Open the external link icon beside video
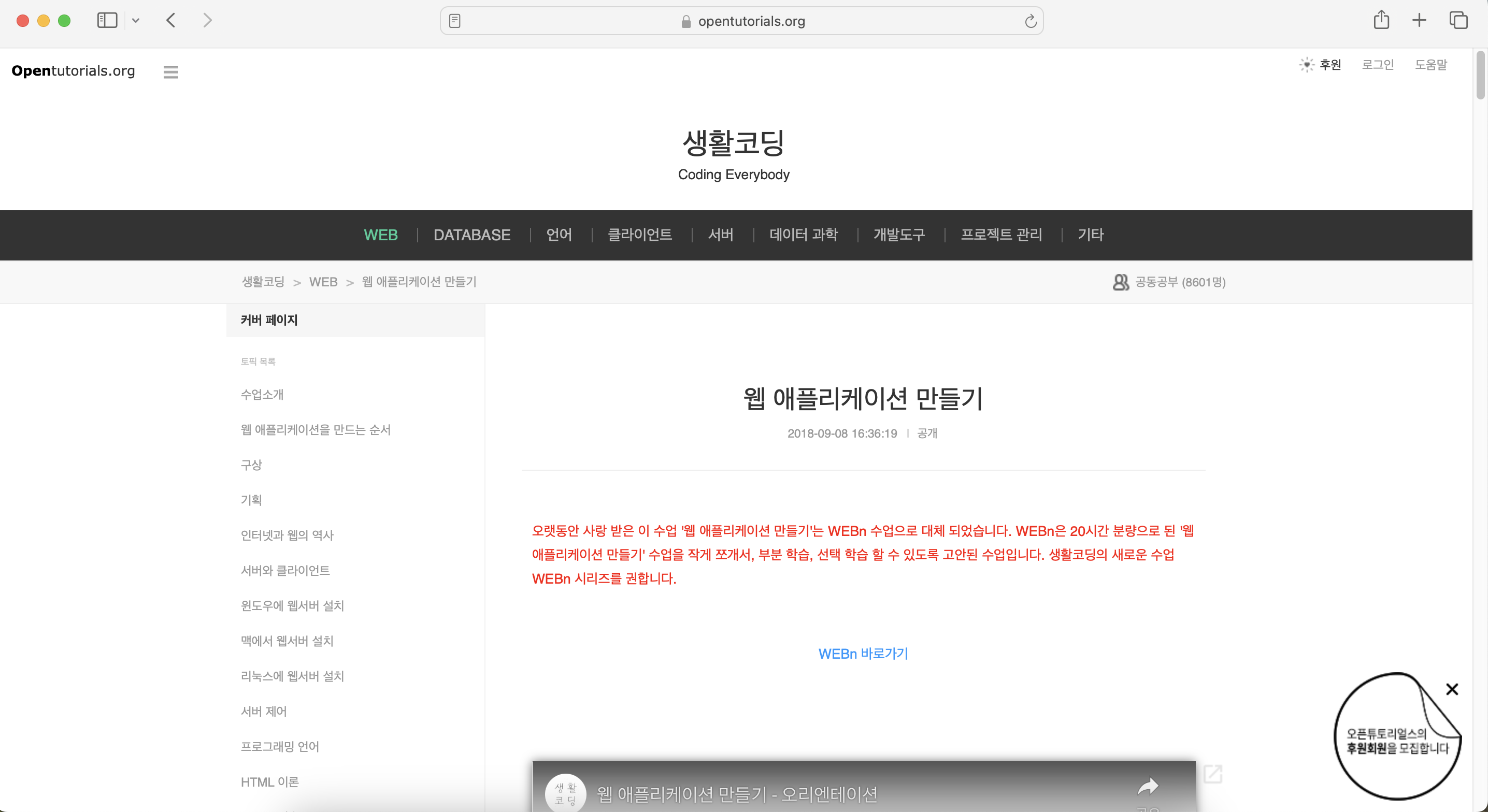Viewport: 1488px width, 812px height. 1212,774
